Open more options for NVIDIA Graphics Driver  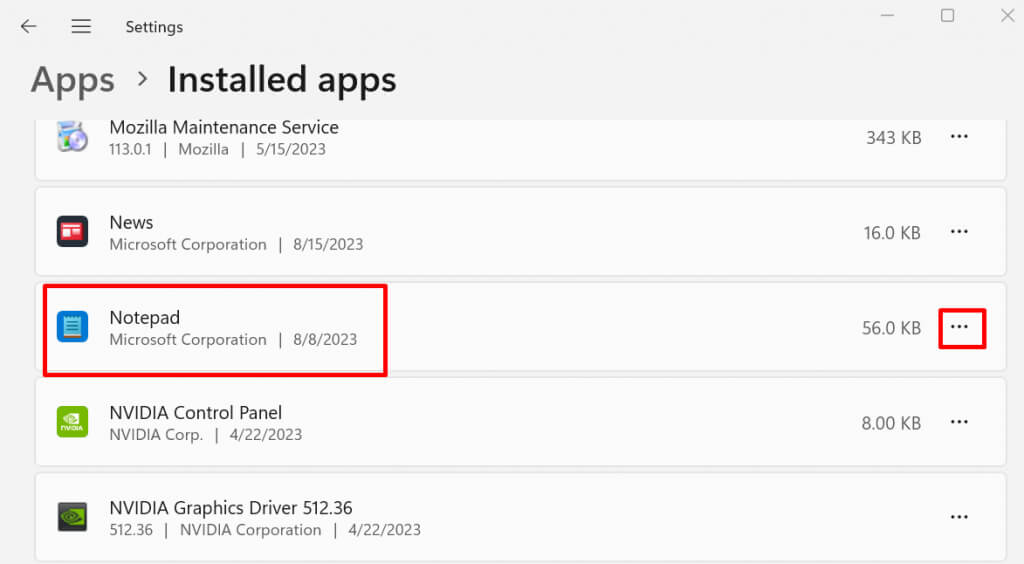[x=959, y=517]
